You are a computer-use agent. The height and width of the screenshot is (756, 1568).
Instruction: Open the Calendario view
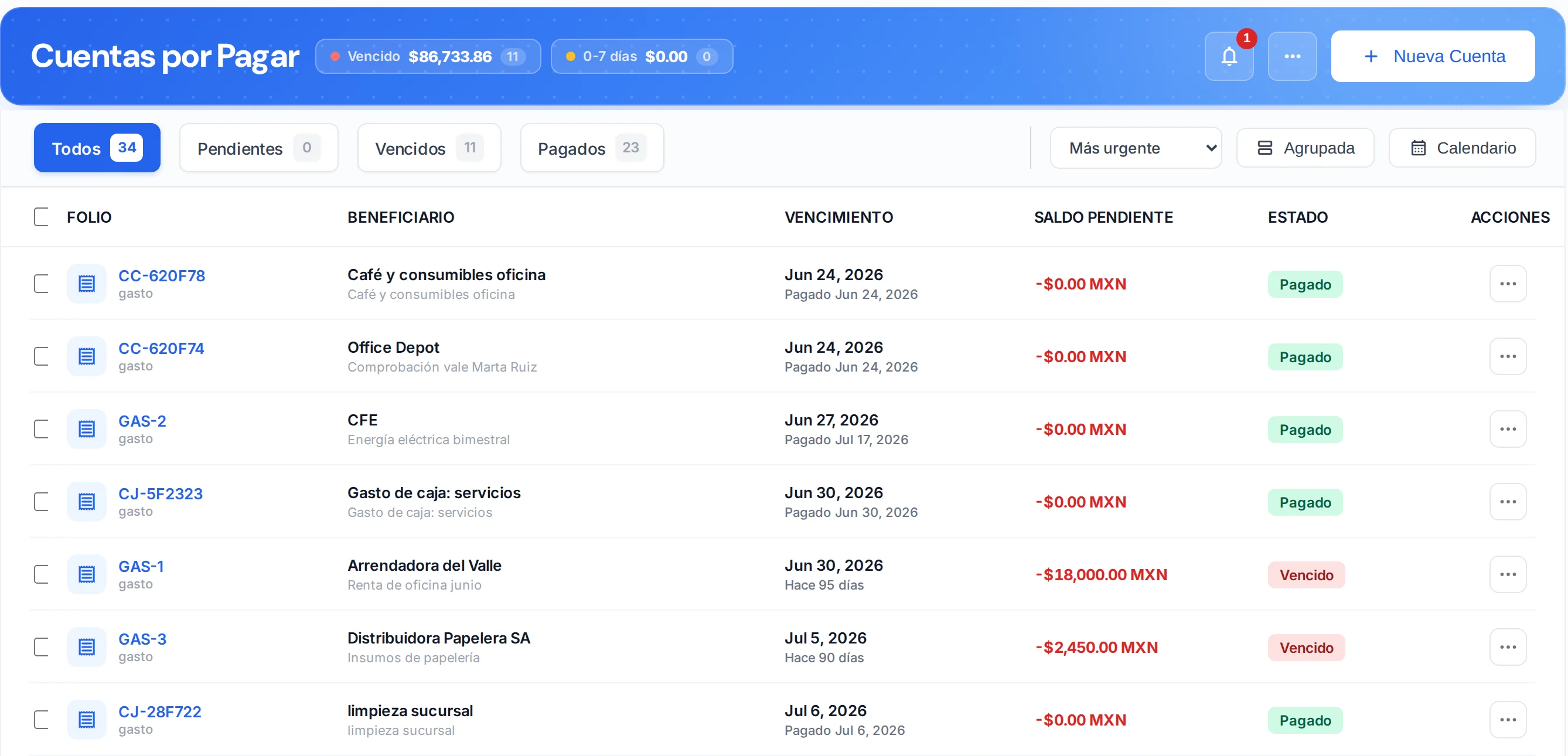coord(1461,148)
